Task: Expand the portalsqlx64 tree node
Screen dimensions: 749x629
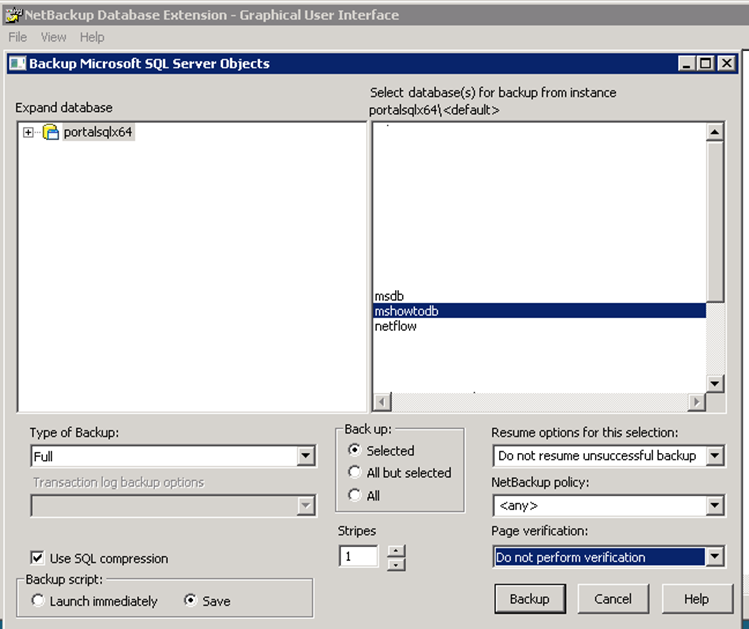Action: point(29,133)
